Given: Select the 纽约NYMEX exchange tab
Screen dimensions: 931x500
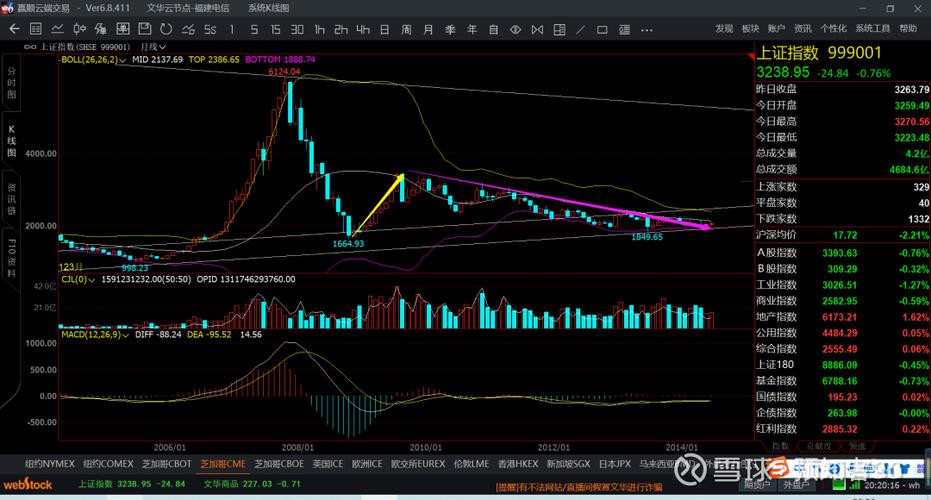Looking at the screenshot, I should click(x=50, y=464).
